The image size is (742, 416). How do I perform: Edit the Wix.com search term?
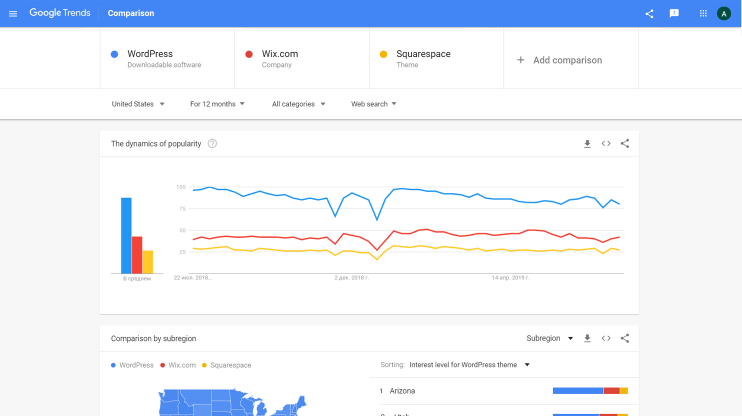click(x=302, y=58)
